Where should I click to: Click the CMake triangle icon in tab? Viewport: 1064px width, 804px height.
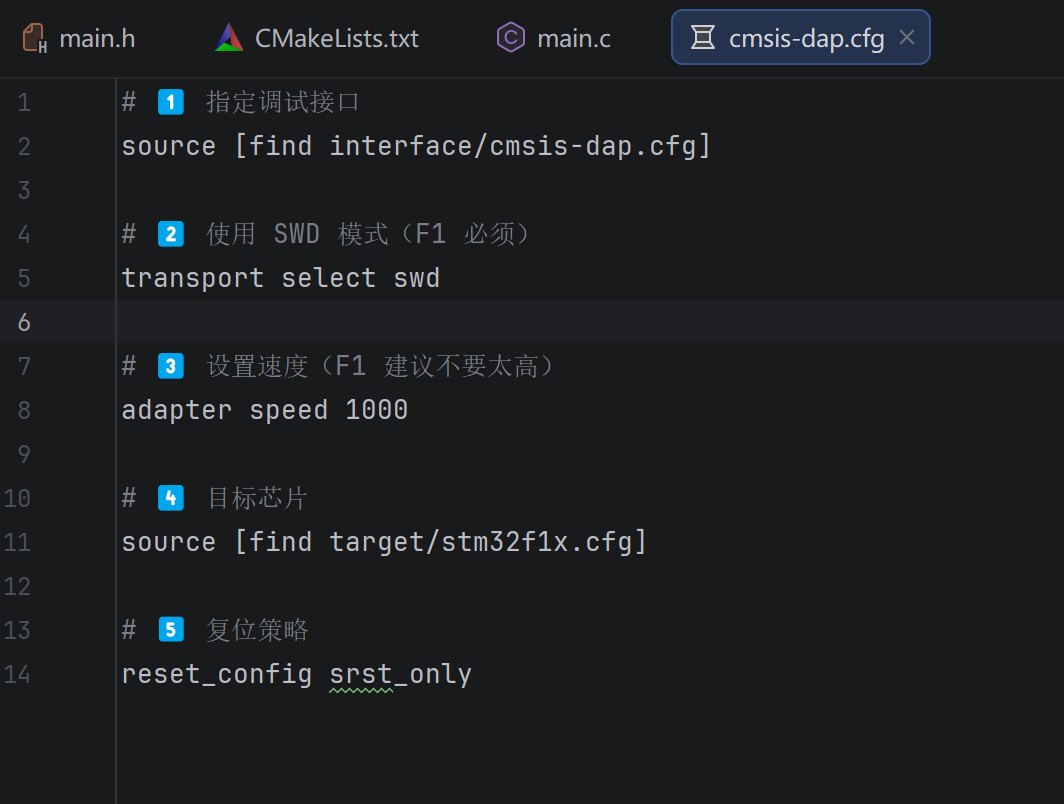[x=229, y=38]
